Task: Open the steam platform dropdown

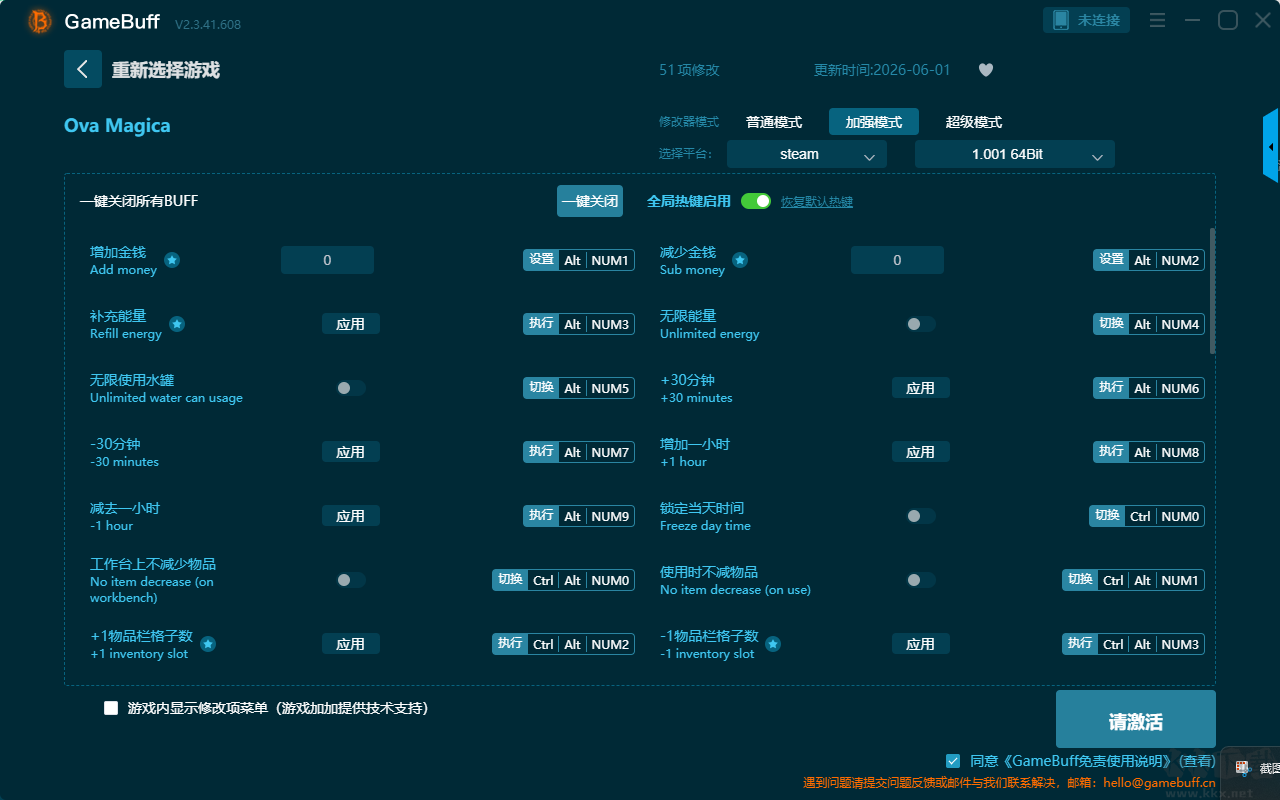Action: (x=807, y=154)
